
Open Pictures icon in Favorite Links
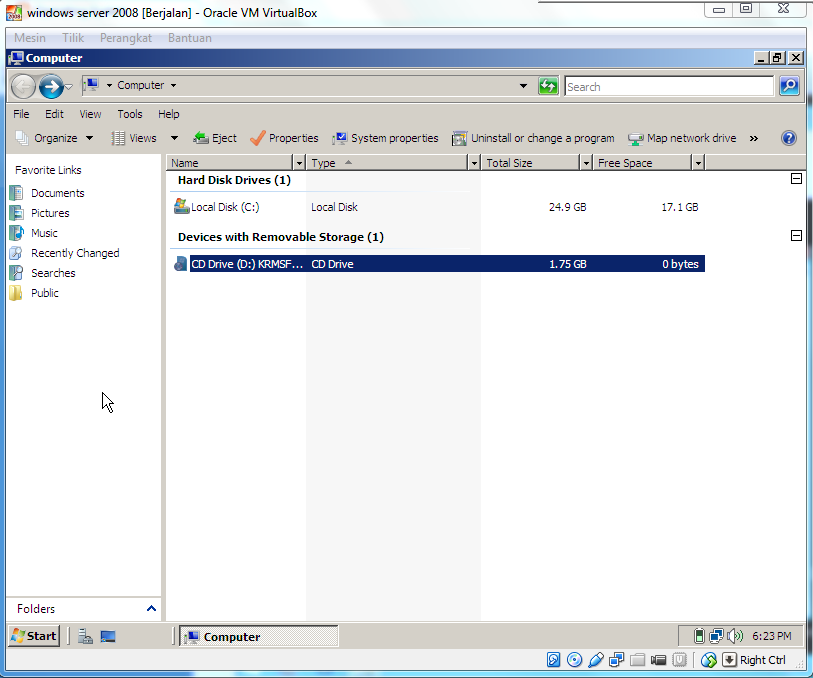tap(16, 213)
